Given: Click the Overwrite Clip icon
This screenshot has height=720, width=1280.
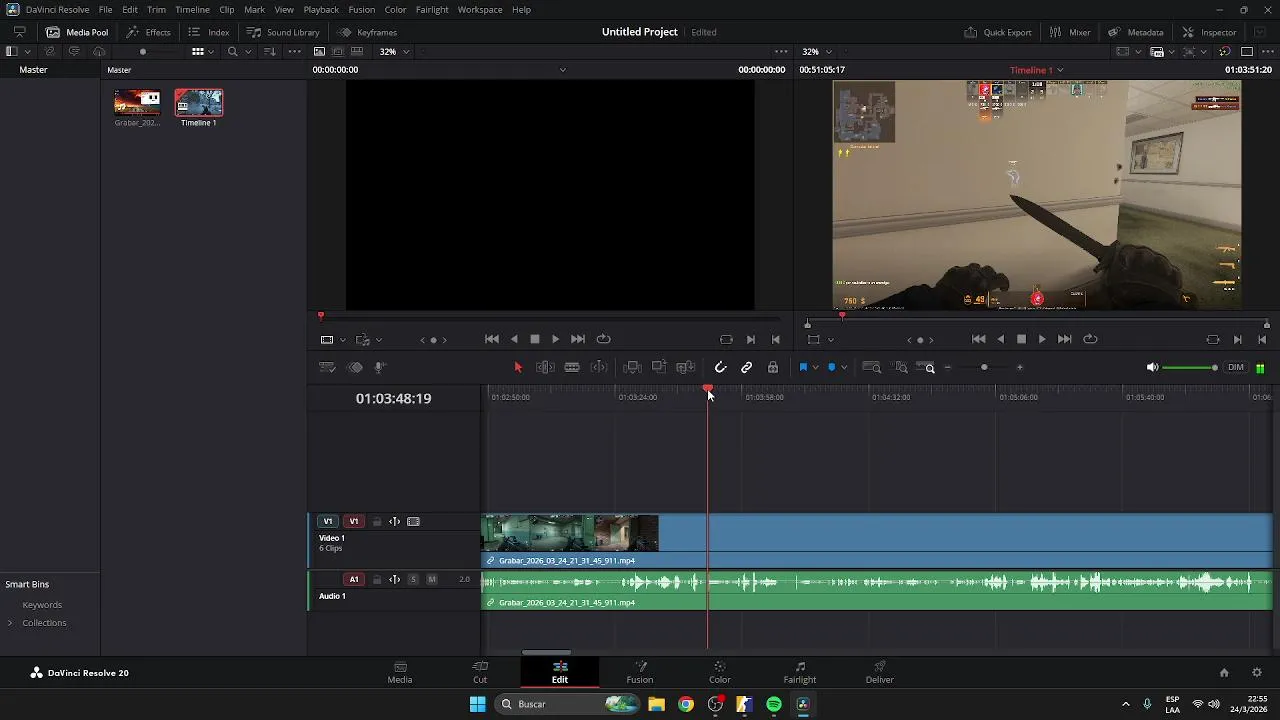Looking at the screenshot, I should pos(659,367).
